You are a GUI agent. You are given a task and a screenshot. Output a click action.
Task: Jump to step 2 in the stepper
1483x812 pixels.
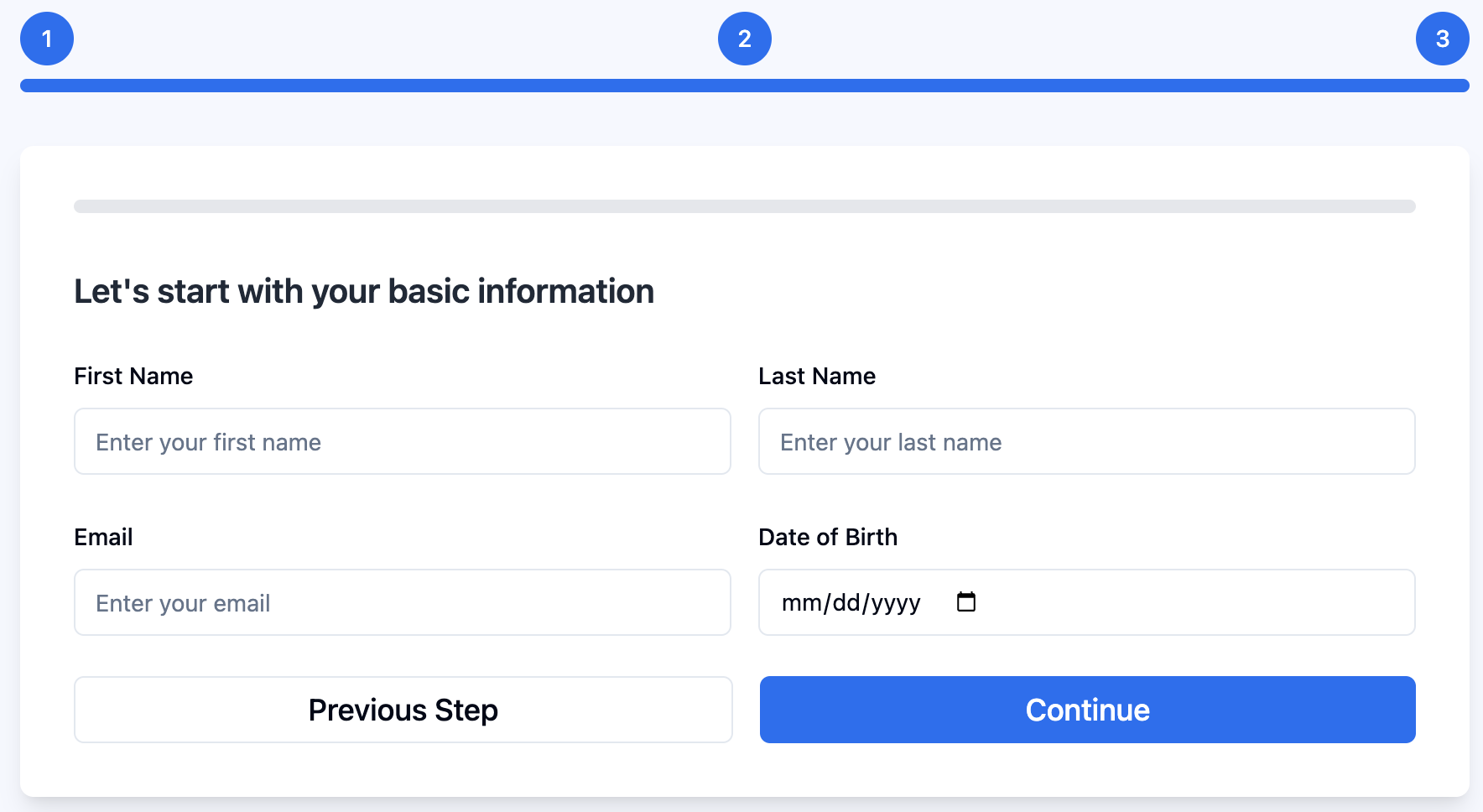pos(744,39)
